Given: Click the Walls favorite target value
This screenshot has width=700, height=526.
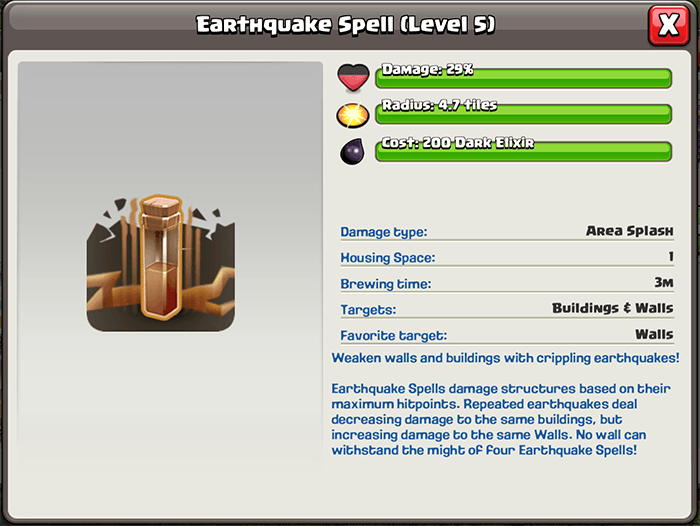Looking at the screenshot, I should coord(654,334).
